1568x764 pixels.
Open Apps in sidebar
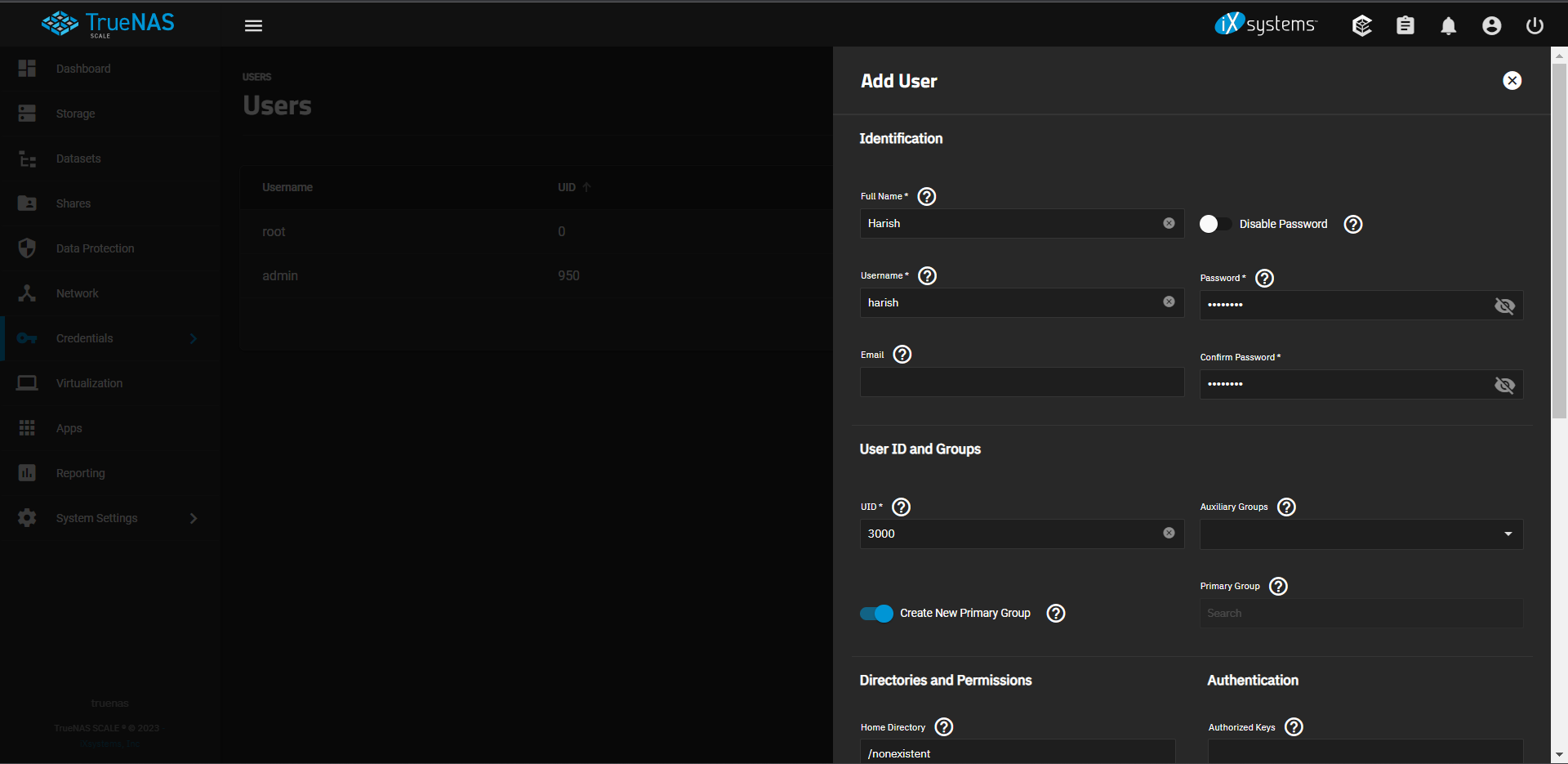point(109,428)
